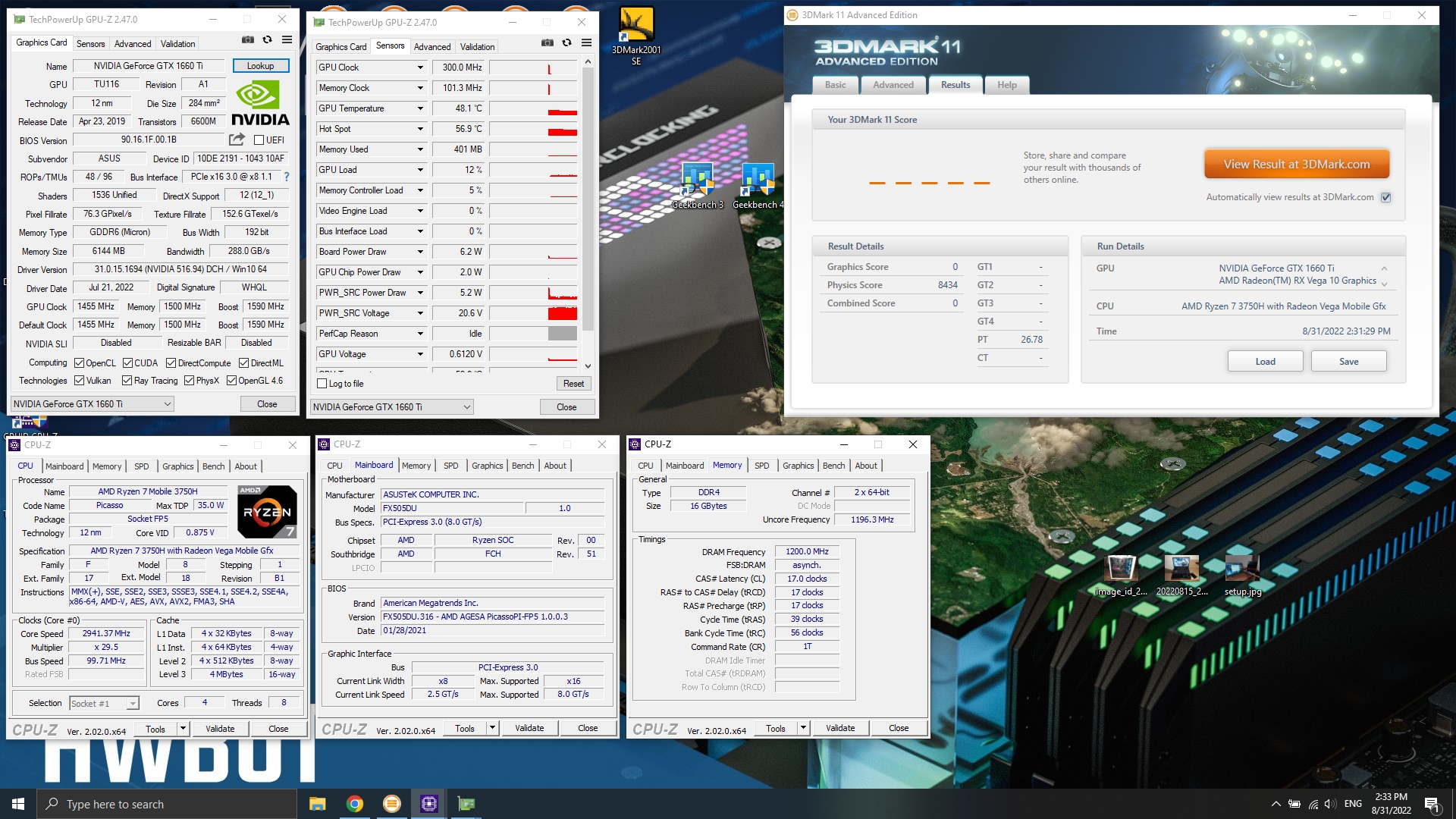Screen dimensions: 1456x819
Task: Click the Type here to search box
Action: click(x=167, y=804)
